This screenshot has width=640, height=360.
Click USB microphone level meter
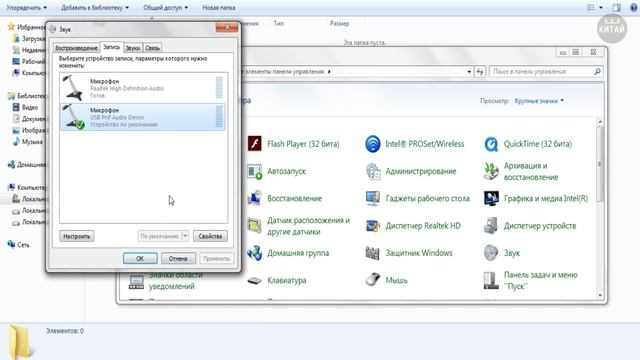pyautogui.click(x=219, y=116)
